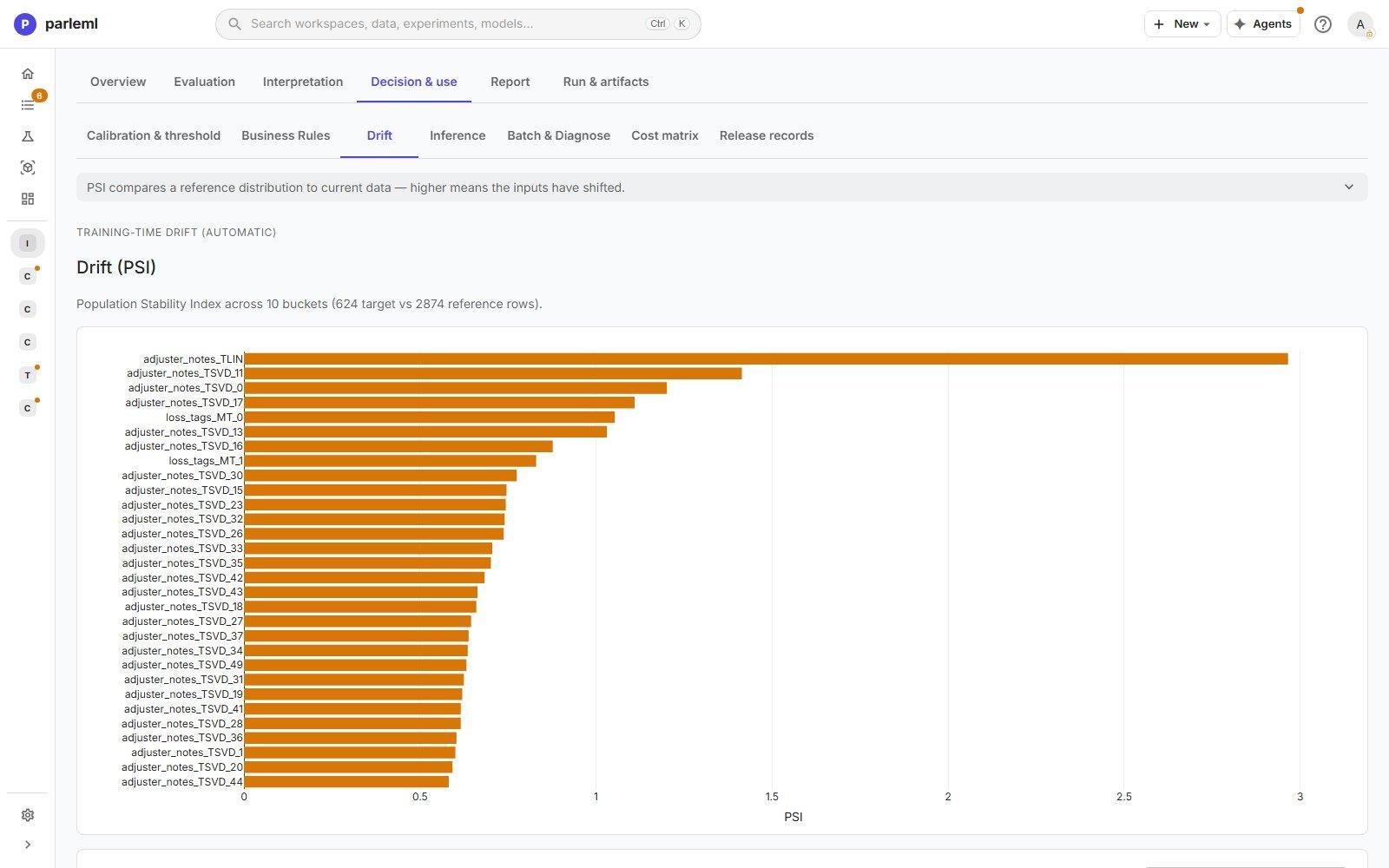
Task: Select the workspace tile labeled I
Action: 28,243
